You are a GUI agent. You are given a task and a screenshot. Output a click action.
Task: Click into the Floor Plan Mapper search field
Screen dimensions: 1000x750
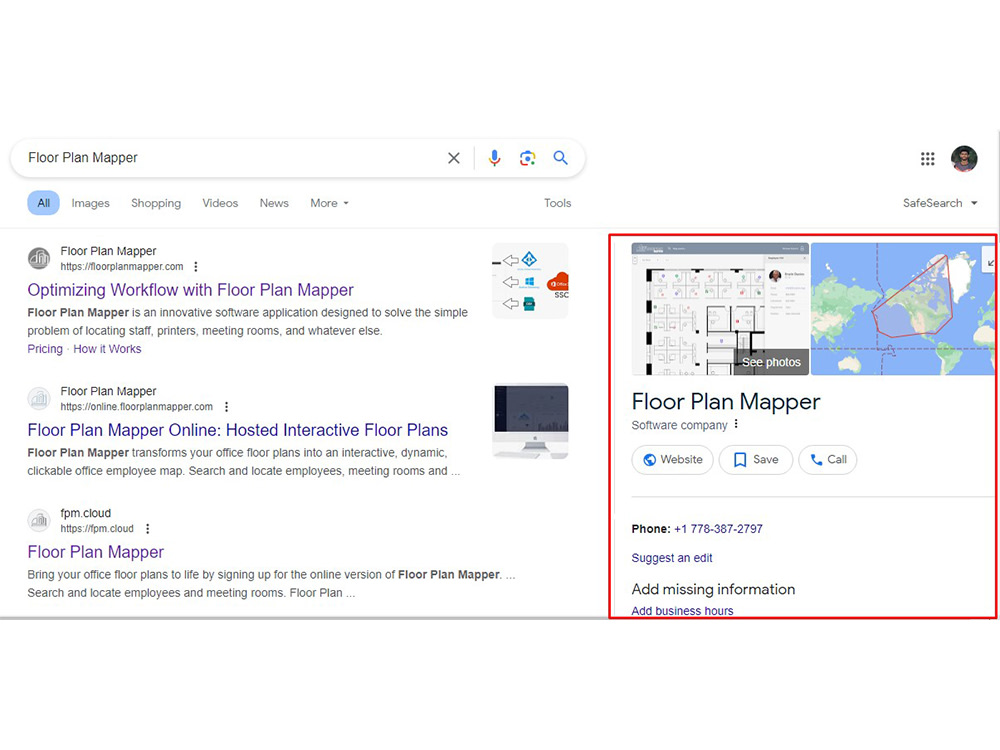230,158
